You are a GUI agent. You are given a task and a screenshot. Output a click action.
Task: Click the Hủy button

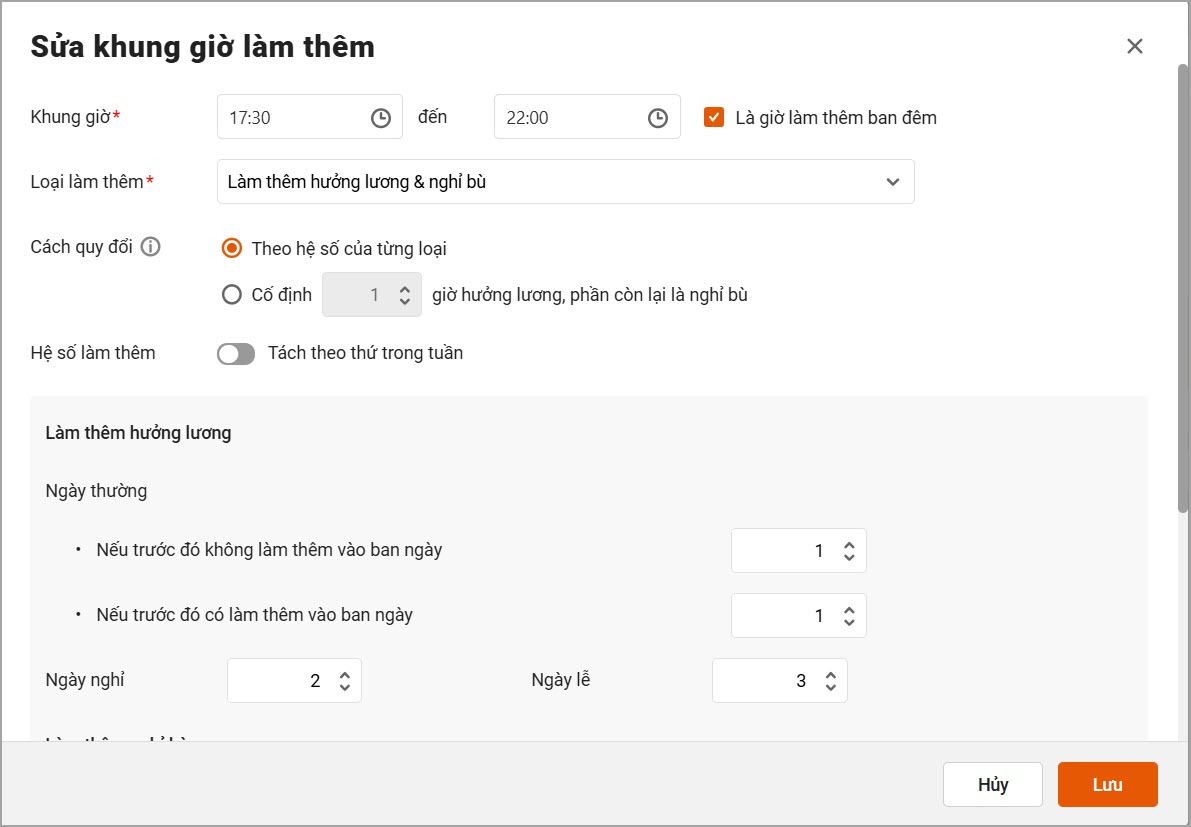click(x=993, y=784)
